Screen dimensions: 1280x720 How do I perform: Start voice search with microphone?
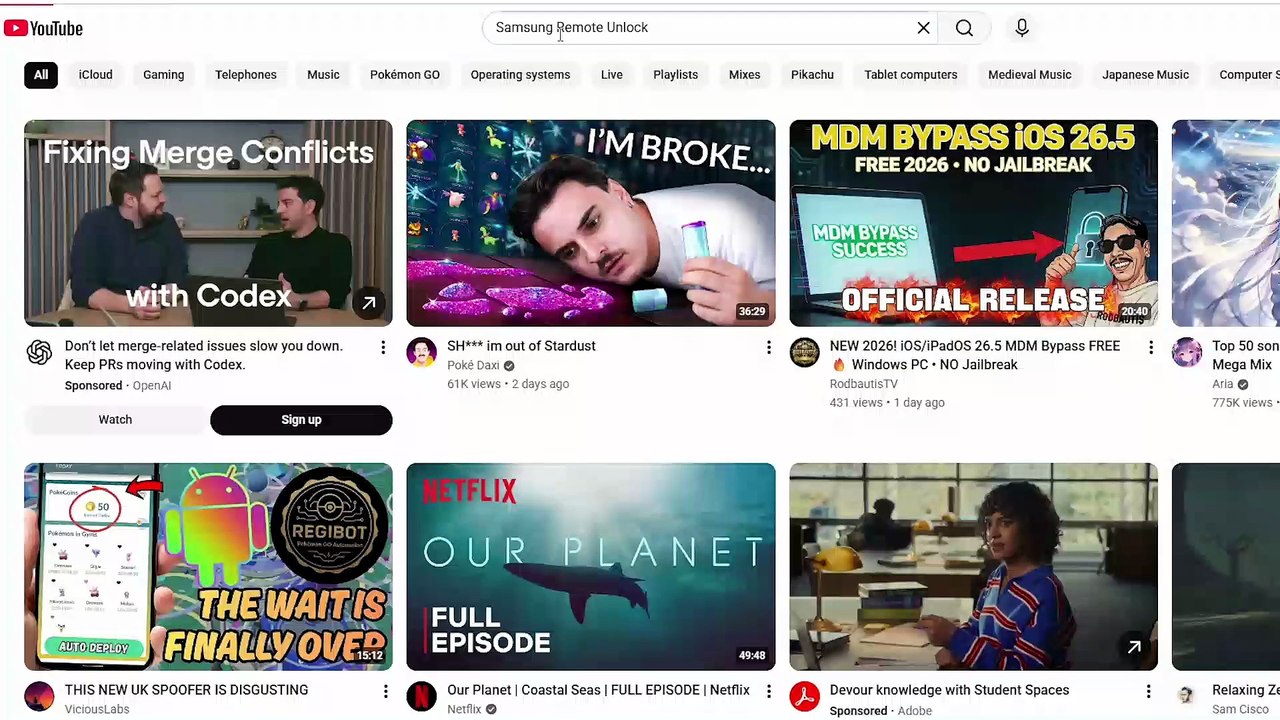(1022, 28)
